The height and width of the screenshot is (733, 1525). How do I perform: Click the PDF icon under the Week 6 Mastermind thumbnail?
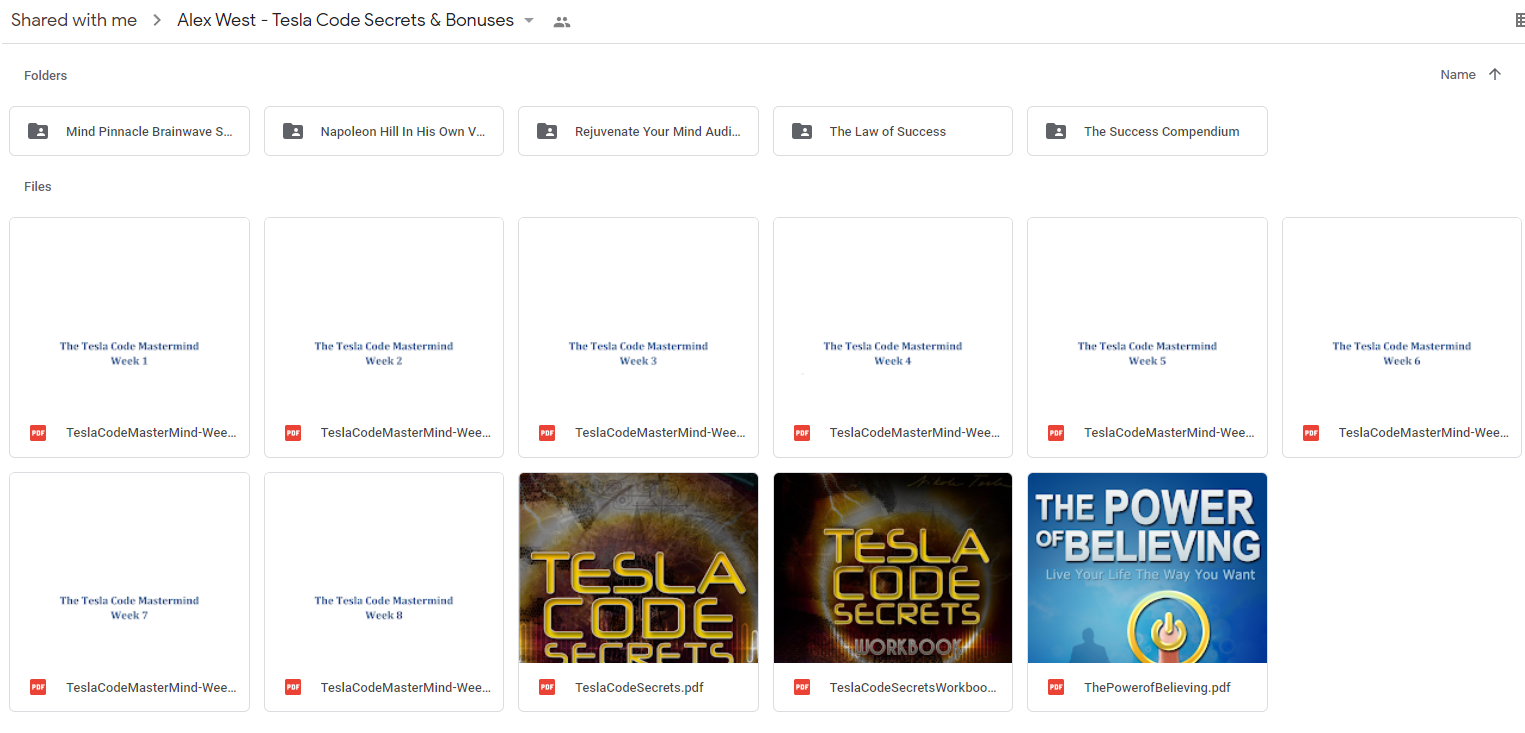coord(1311,433)
